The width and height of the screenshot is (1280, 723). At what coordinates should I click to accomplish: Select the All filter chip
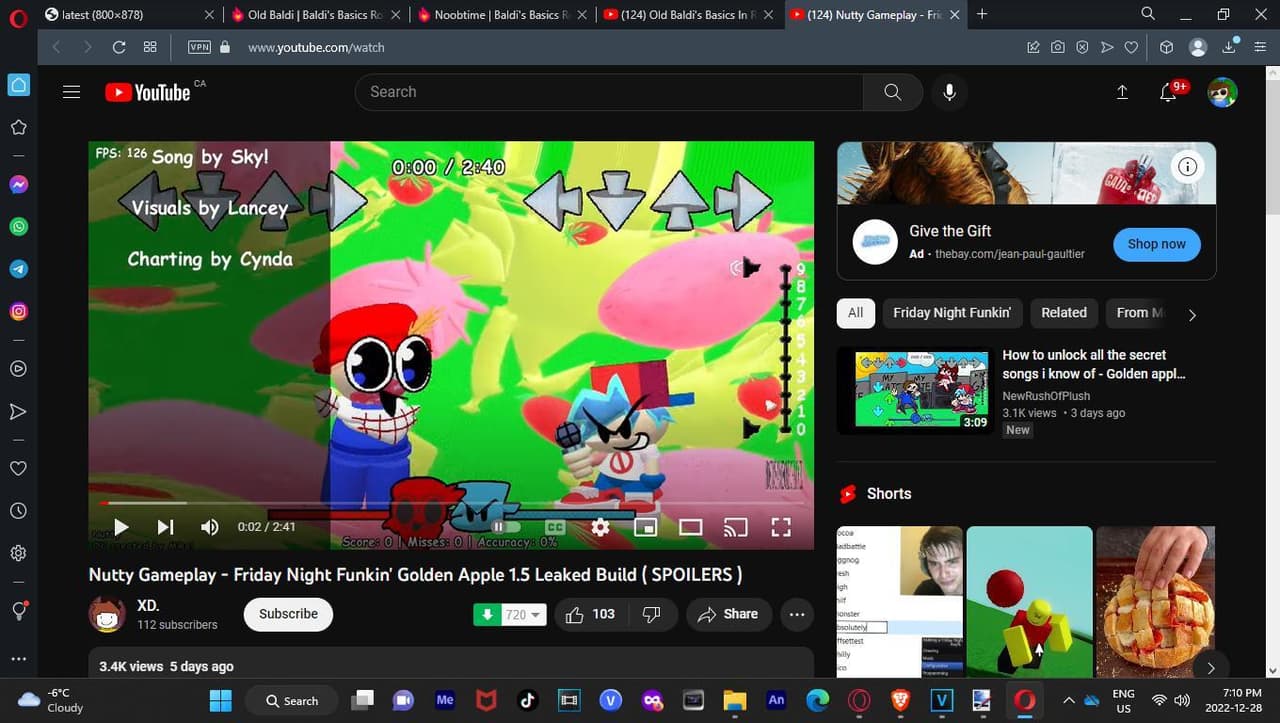855,313
